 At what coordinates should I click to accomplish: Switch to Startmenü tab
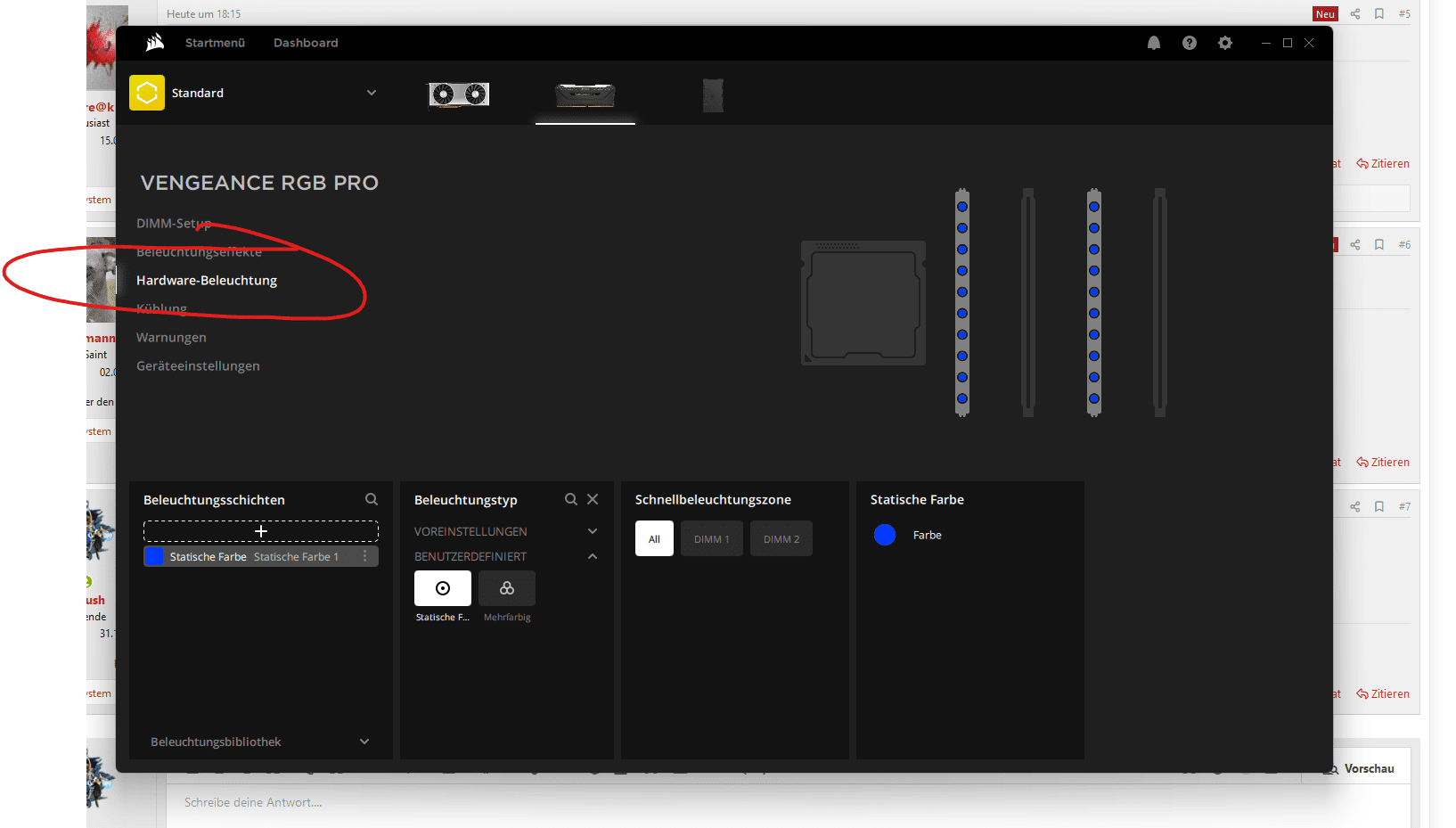pos(215,43)
